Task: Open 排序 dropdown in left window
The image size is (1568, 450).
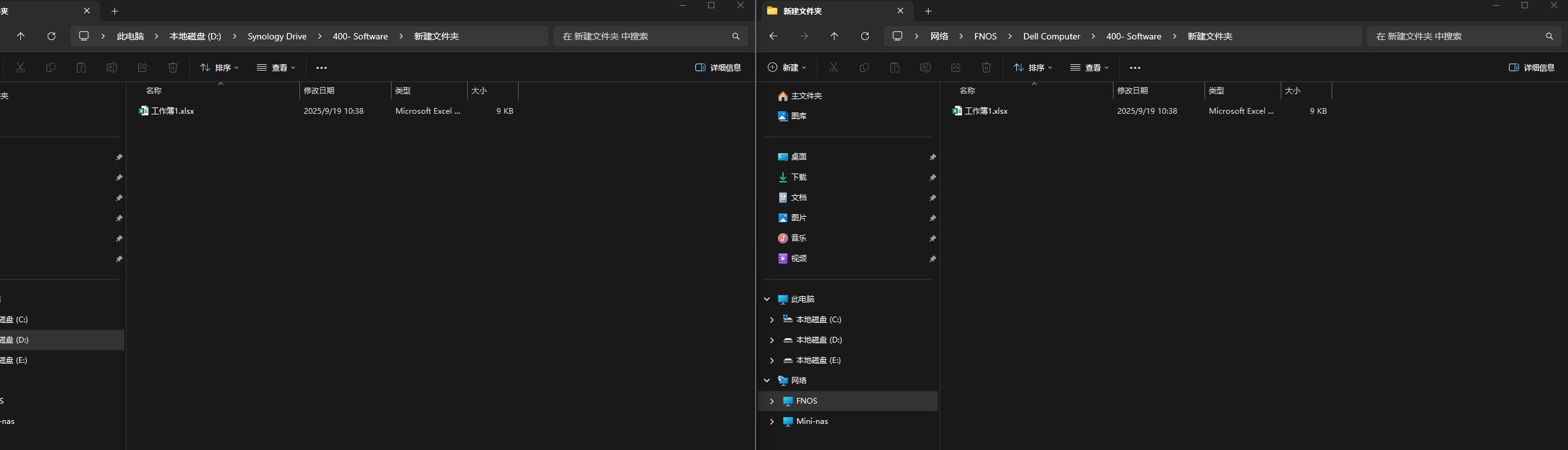Action: coord(219,67)
